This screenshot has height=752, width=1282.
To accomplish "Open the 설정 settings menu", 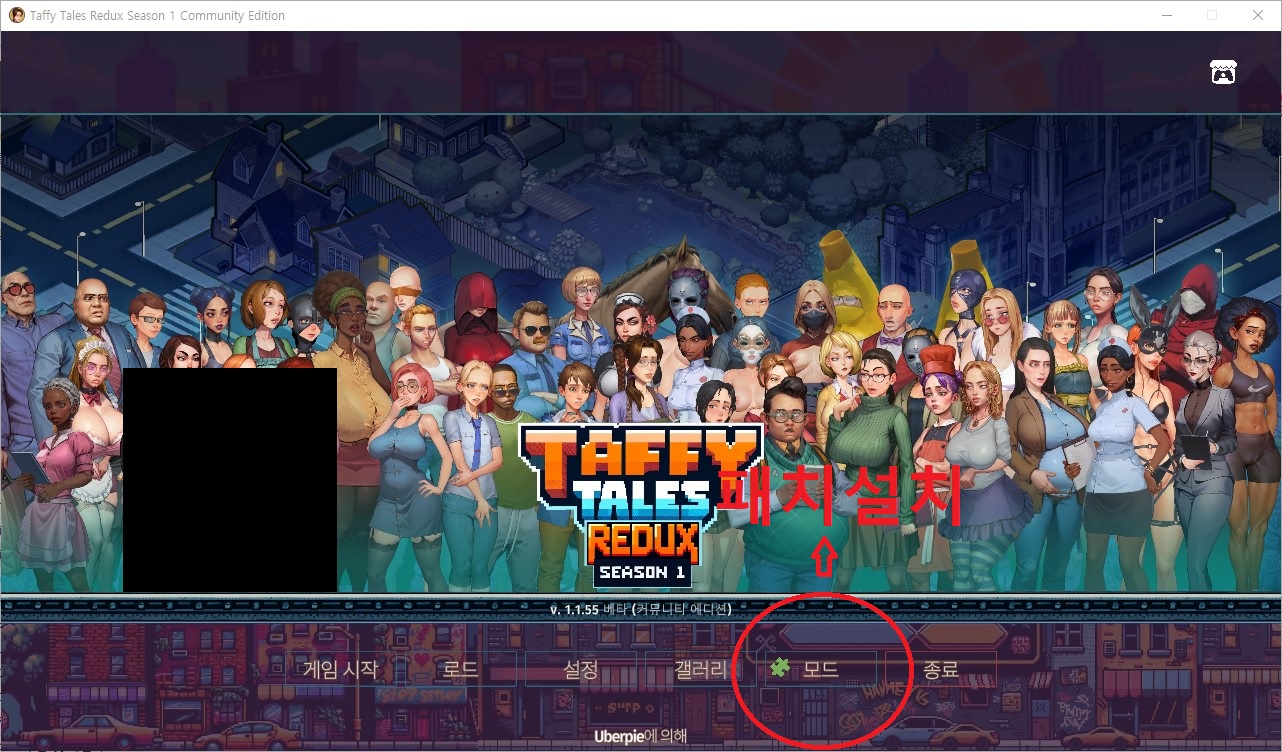I will (x=580, y=669).
